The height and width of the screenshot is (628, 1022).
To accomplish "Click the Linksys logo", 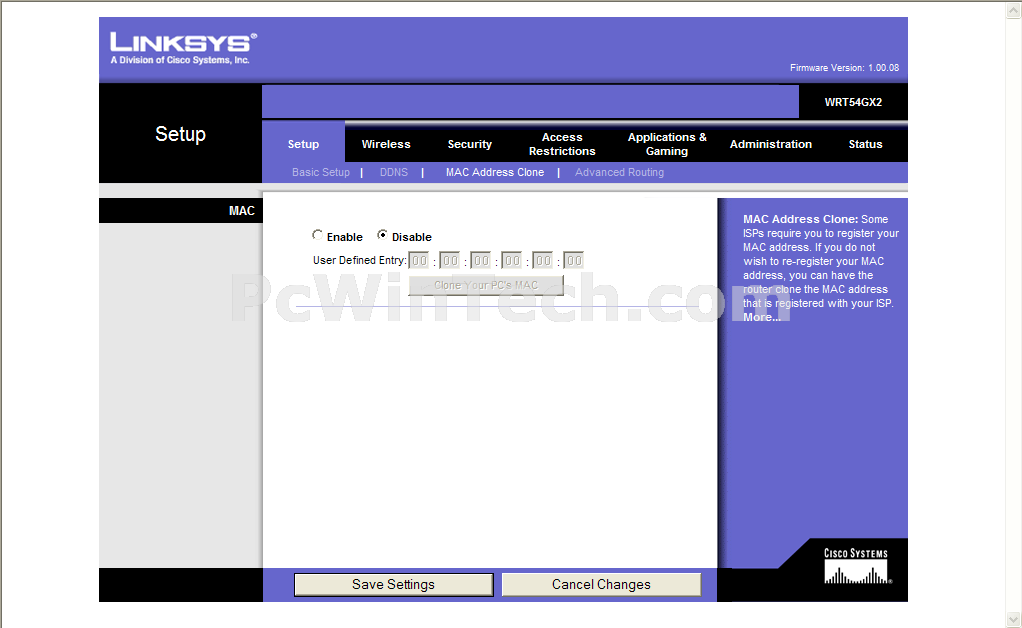I will 183,48.
